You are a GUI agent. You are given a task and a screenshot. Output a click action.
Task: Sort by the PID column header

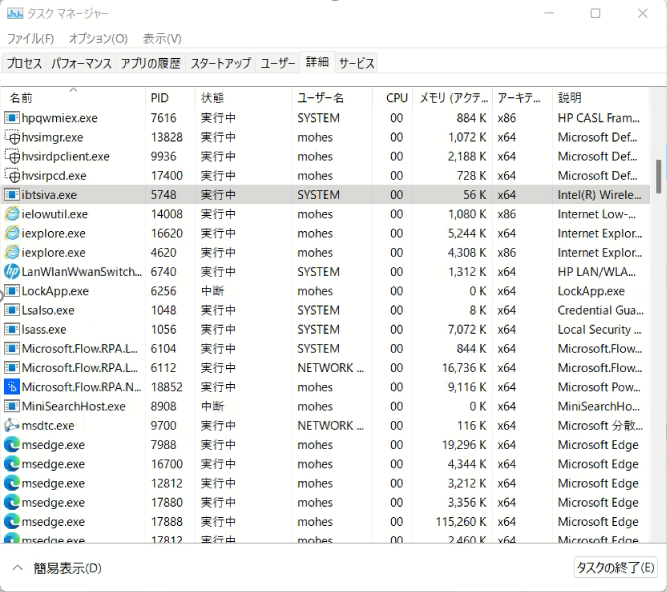[170, 98]
